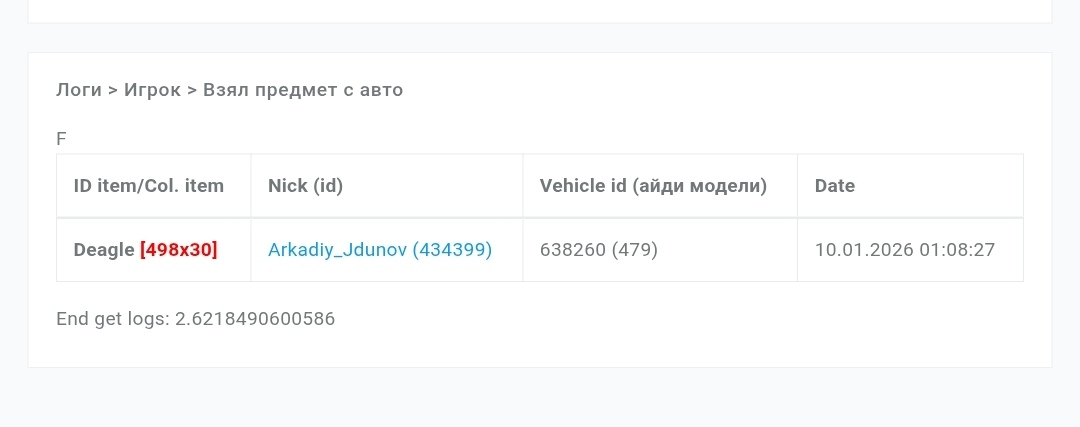Screen dimensions: 1080x427
Task: Click the 'End get logs:' label text
Action: [113, 320]
